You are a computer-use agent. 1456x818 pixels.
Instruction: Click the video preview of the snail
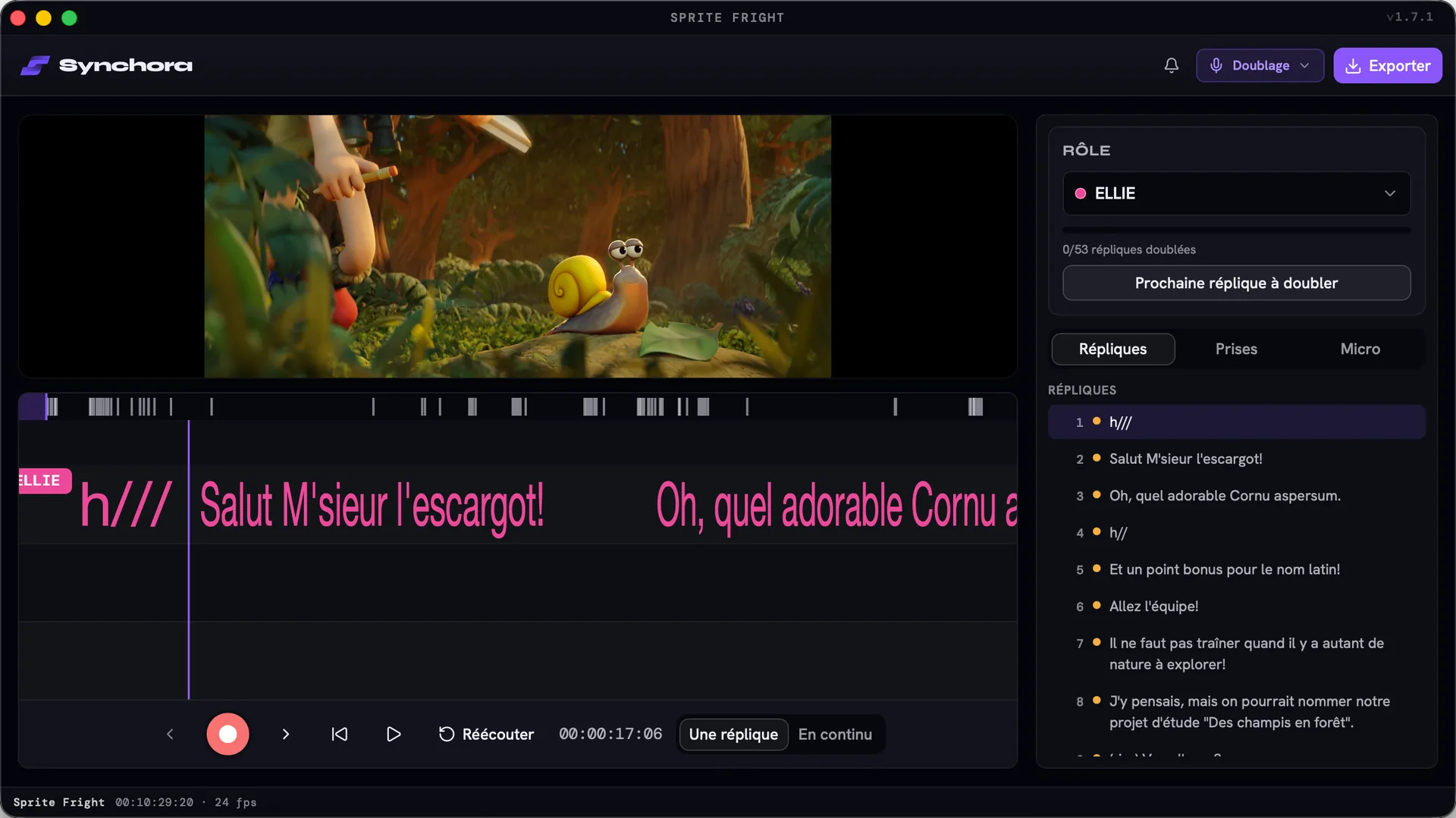pyautogui.click(x=517, y=246)
